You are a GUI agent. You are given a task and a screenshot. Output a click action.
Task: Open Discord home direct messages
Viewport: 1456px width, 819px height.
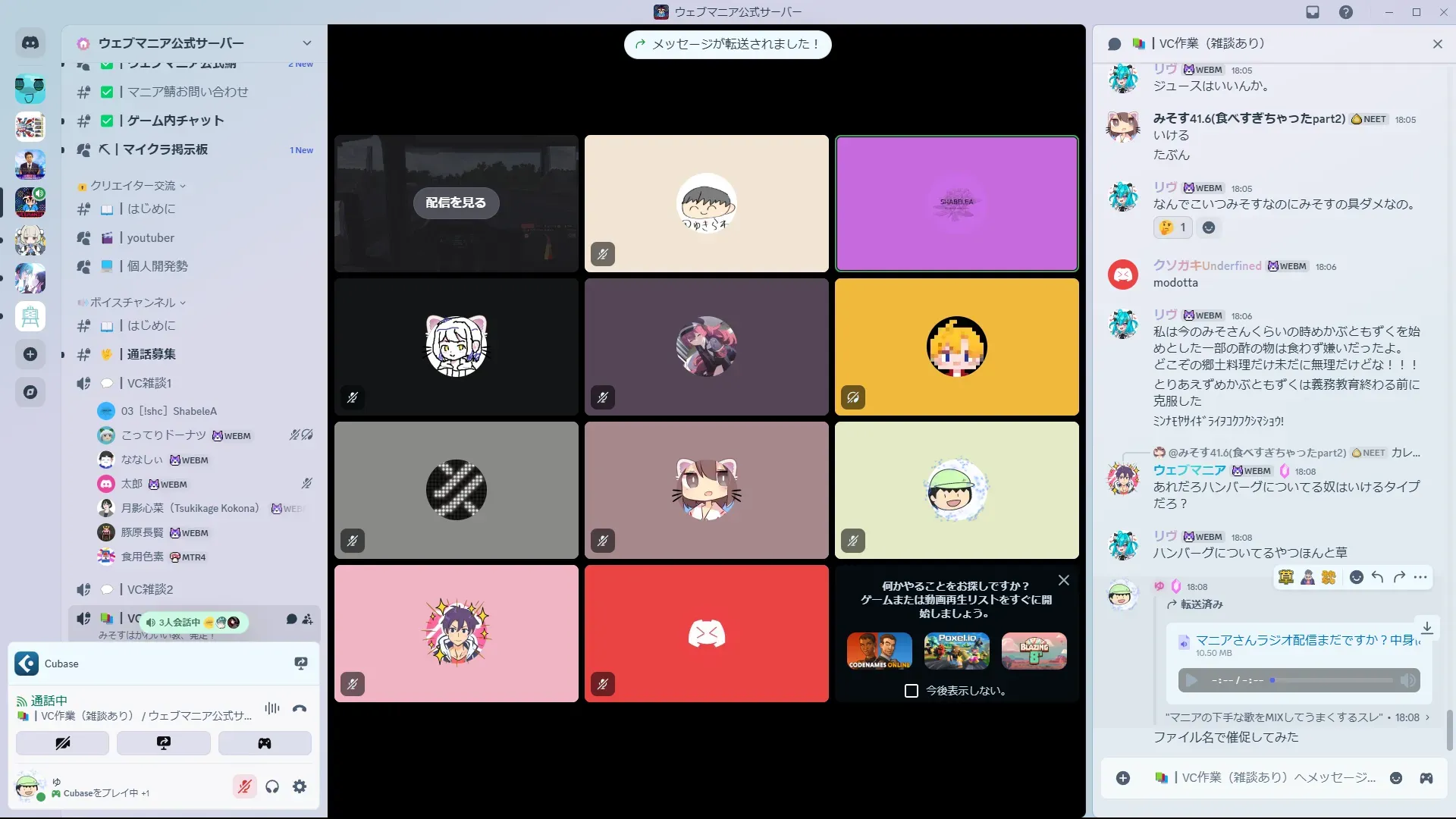(30, 43)
